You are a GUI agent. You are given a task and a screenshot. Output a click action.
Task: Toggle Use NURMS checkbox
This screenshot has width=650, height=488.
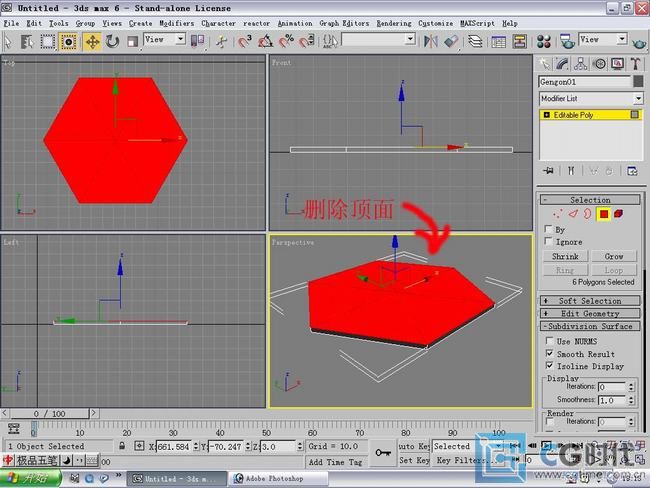549,341
